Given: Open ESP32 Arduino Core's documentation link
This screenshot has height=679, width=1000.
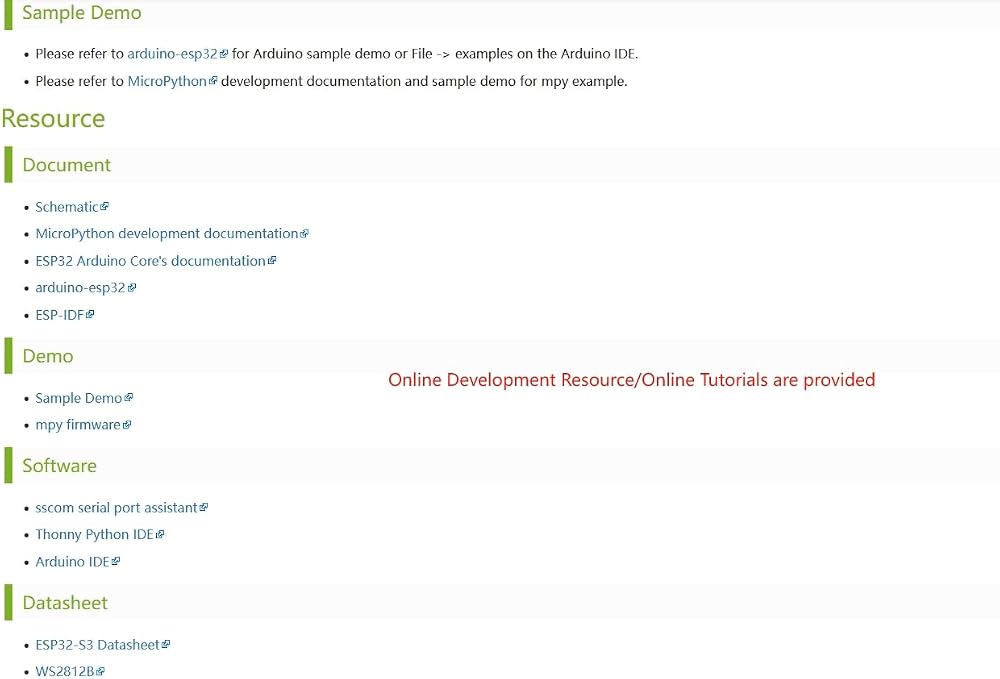Looking at the screenshot, I should pos(151,261).
